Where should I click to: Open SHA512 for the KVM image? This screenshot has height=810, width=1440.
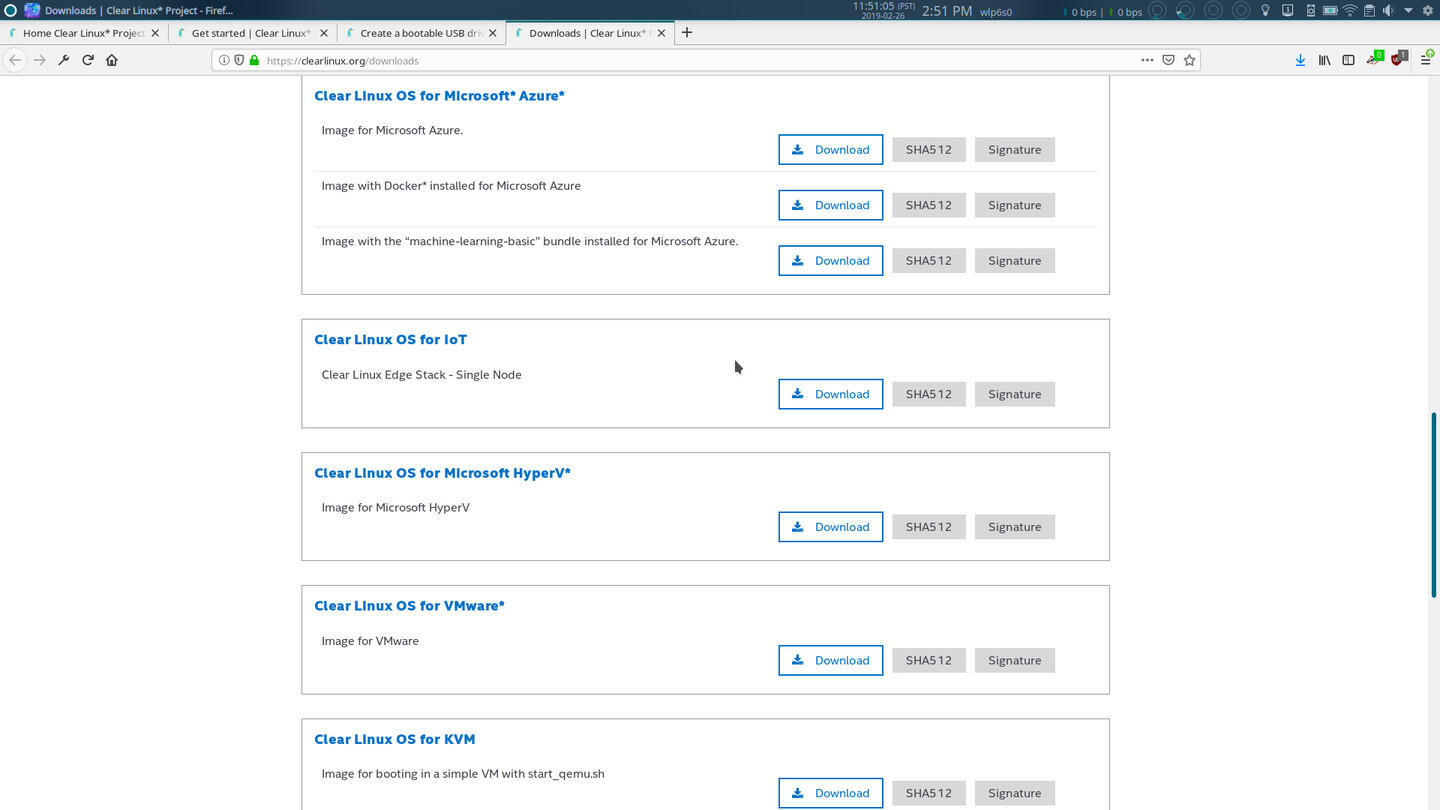[928, 793]
